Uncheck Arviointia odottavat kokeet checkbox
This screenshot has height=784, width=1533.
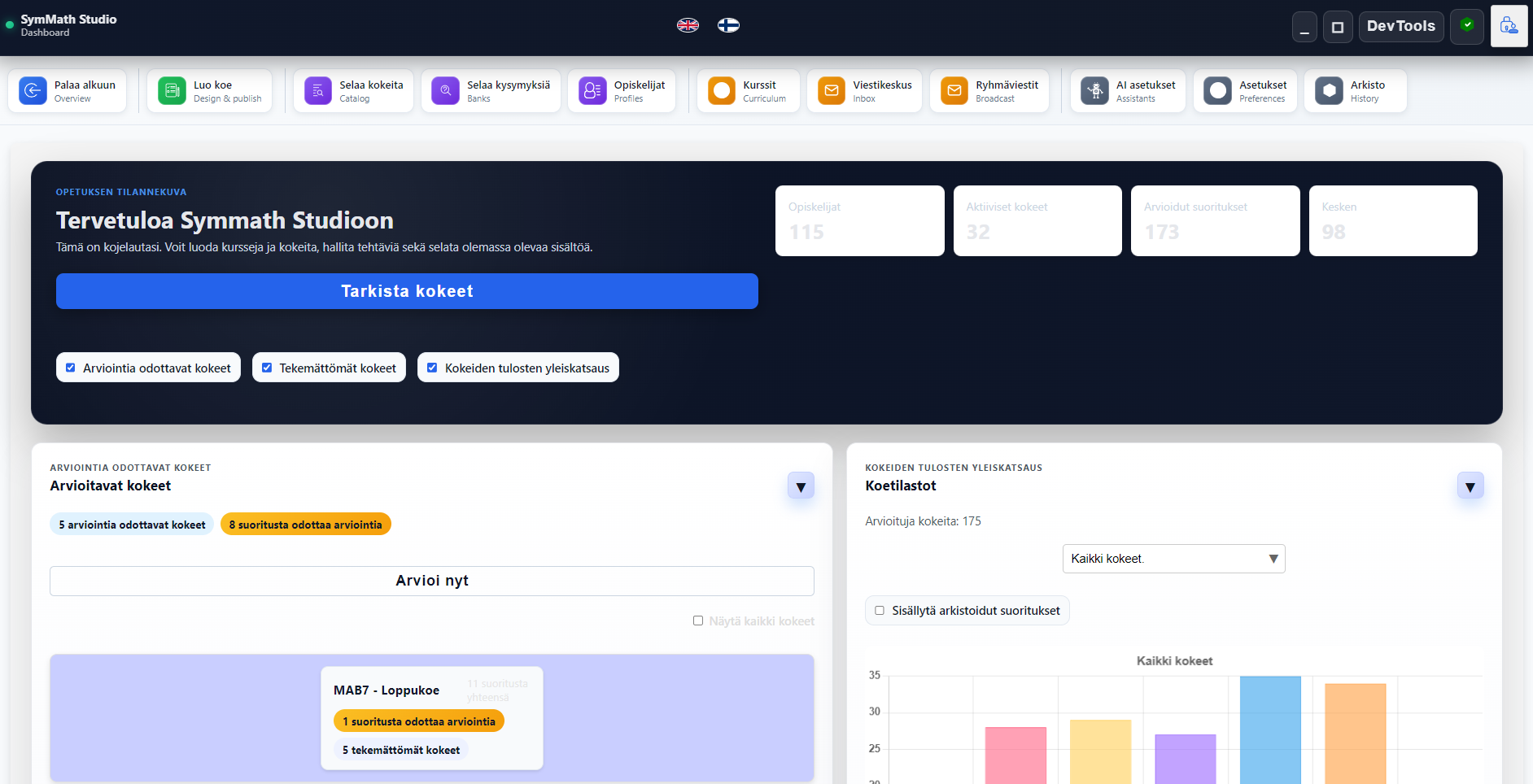pyautogui.click(x=71, y=368)
